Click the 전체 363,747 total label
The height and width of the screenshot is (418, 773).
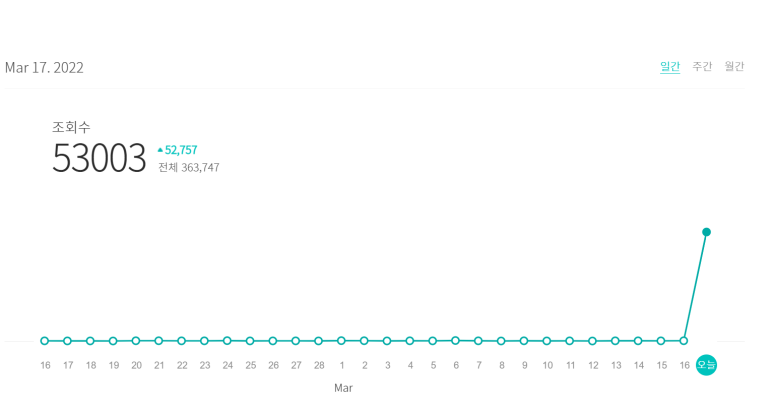[x=189, y=168]
